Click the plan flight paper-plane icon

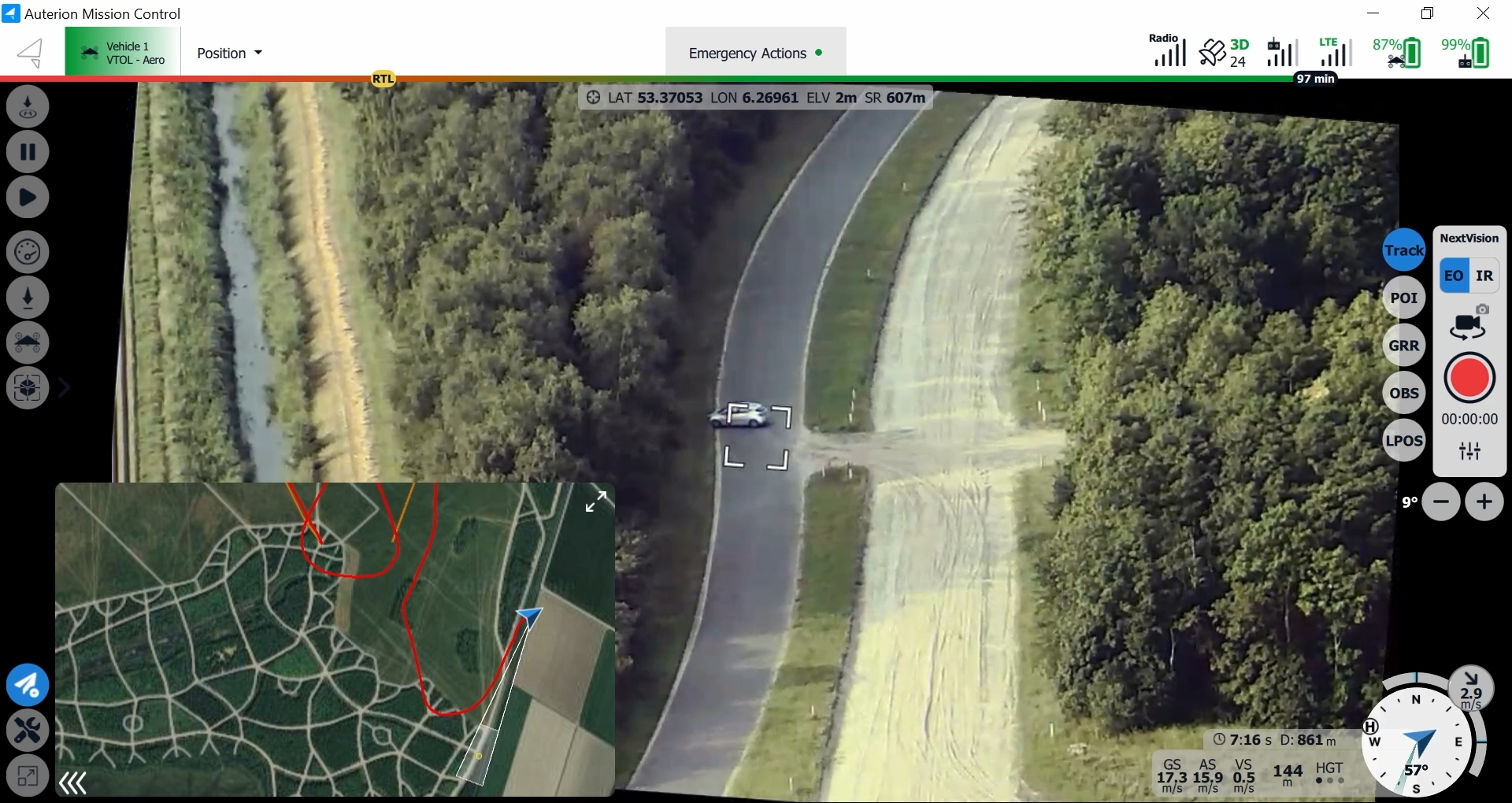28,685
